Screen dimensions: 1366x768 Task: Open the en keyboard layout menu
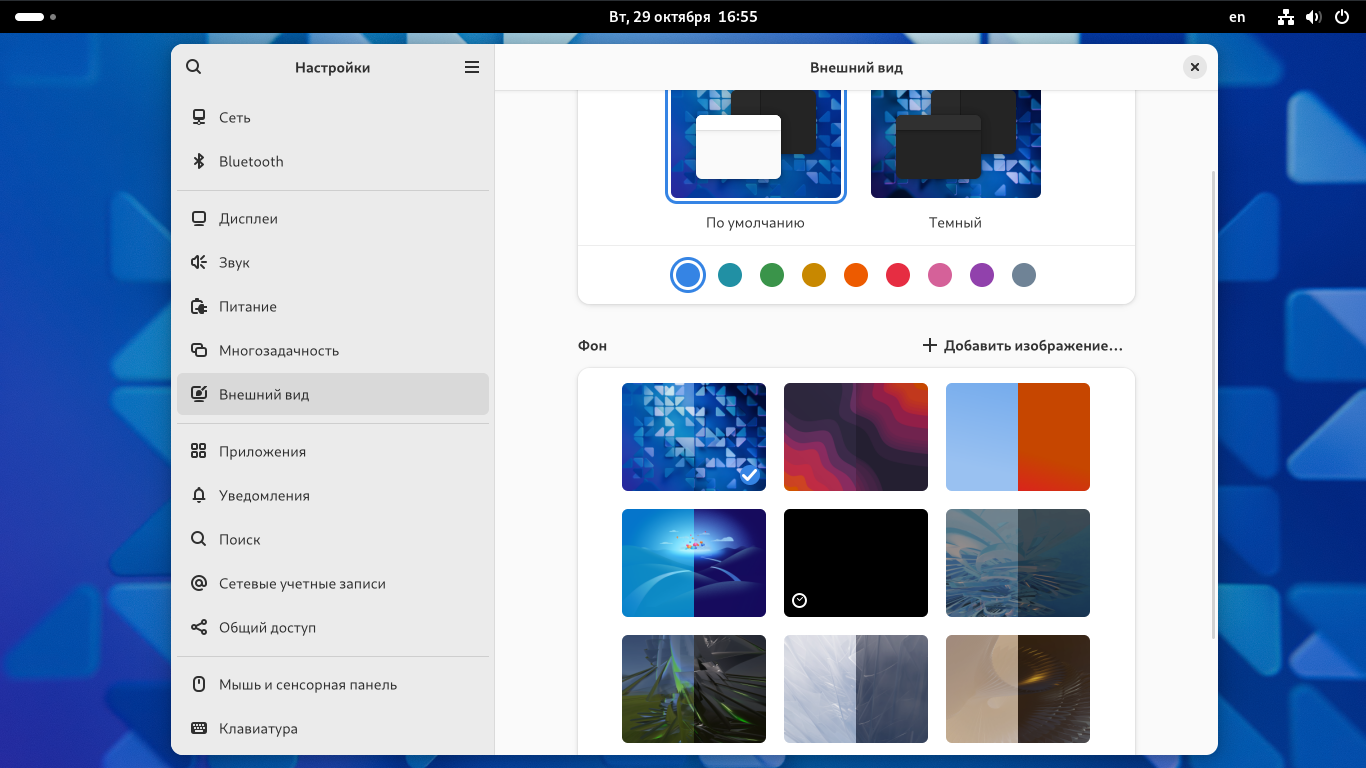point(1237,17)
